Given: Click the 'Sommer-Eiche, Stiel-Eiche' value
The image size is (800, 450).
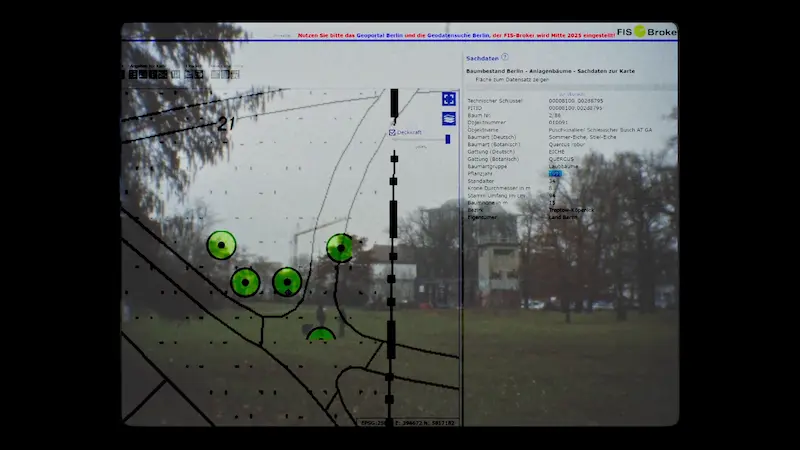Looking at the screenshot, I should 582,137.
